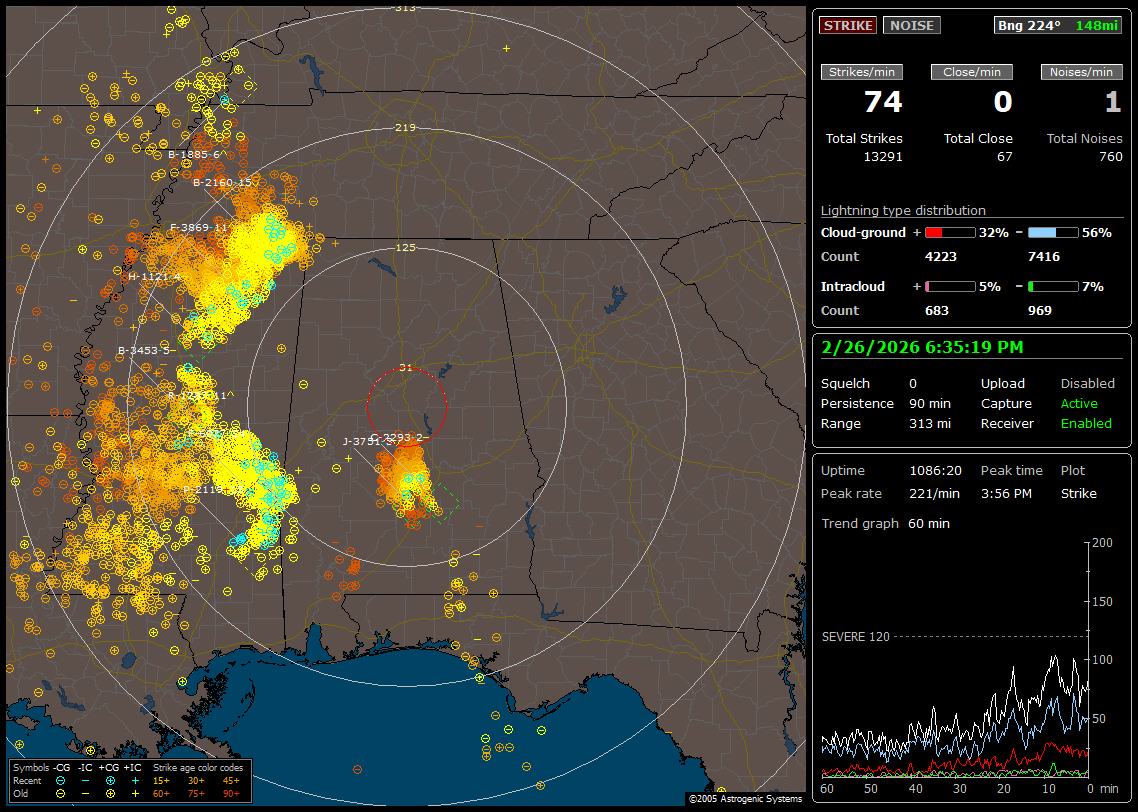Select storm cell label B-2160-15 on map
Image resolution: width=1138 pixels, height=812 pixels.
point(222,183)
